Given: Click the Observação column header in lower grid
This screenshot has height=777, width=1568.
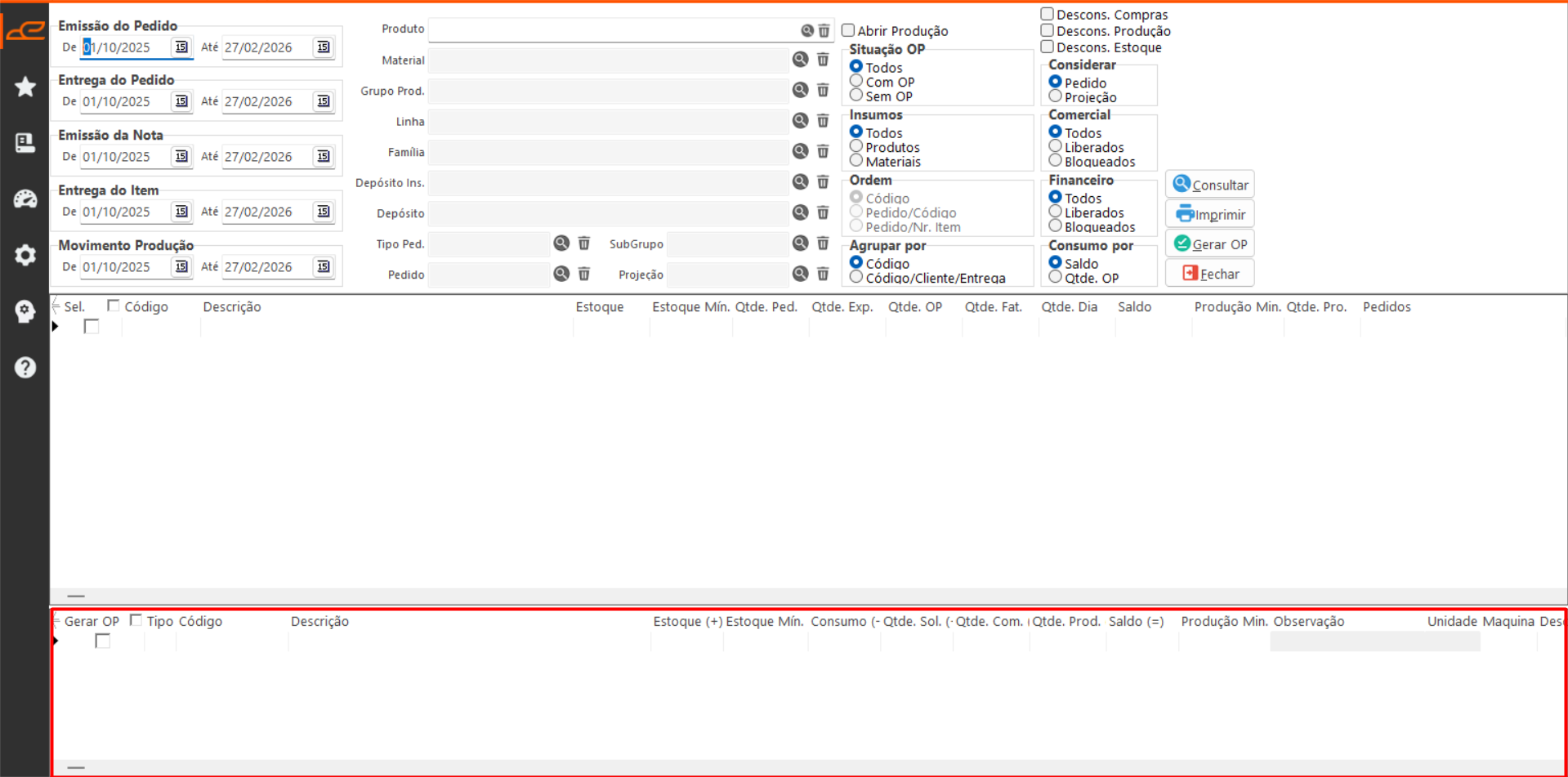Looking at the screenshot, I should [1308, 622].
